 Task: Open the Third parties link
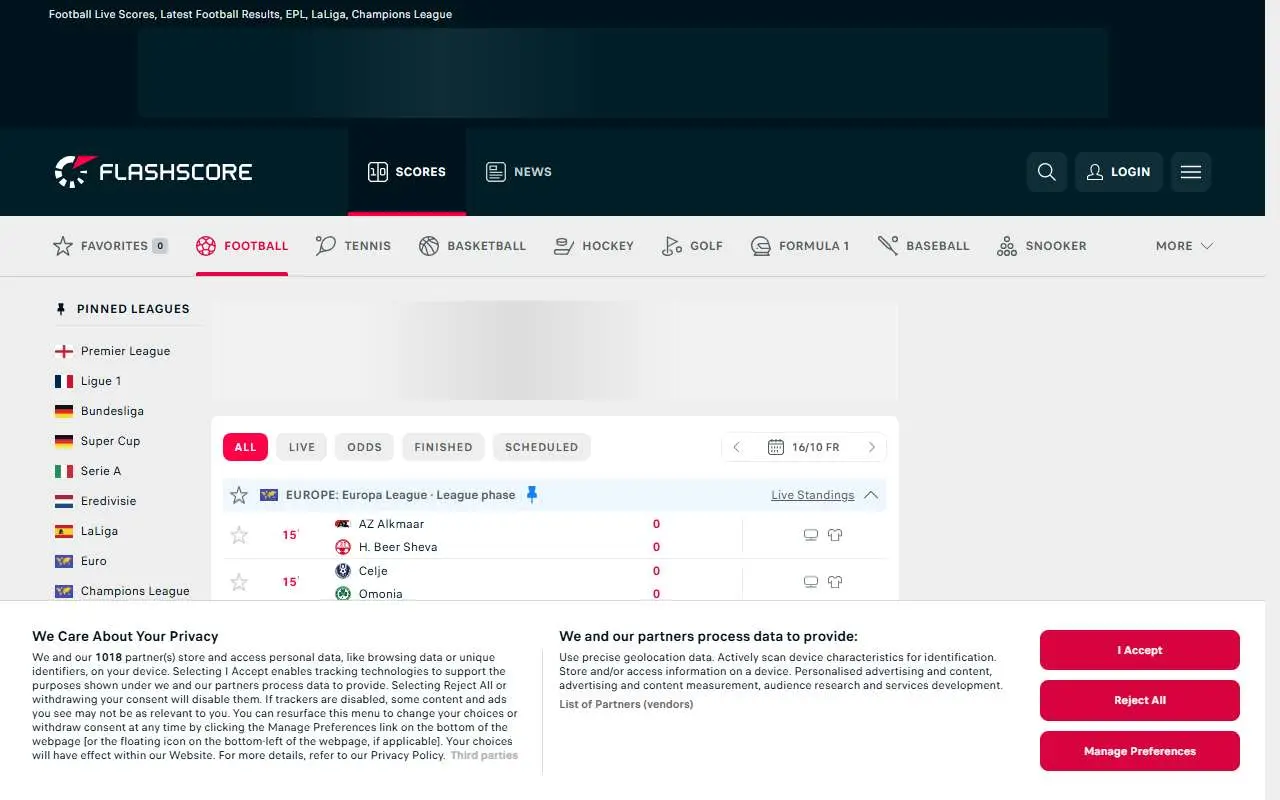[484, 755]
